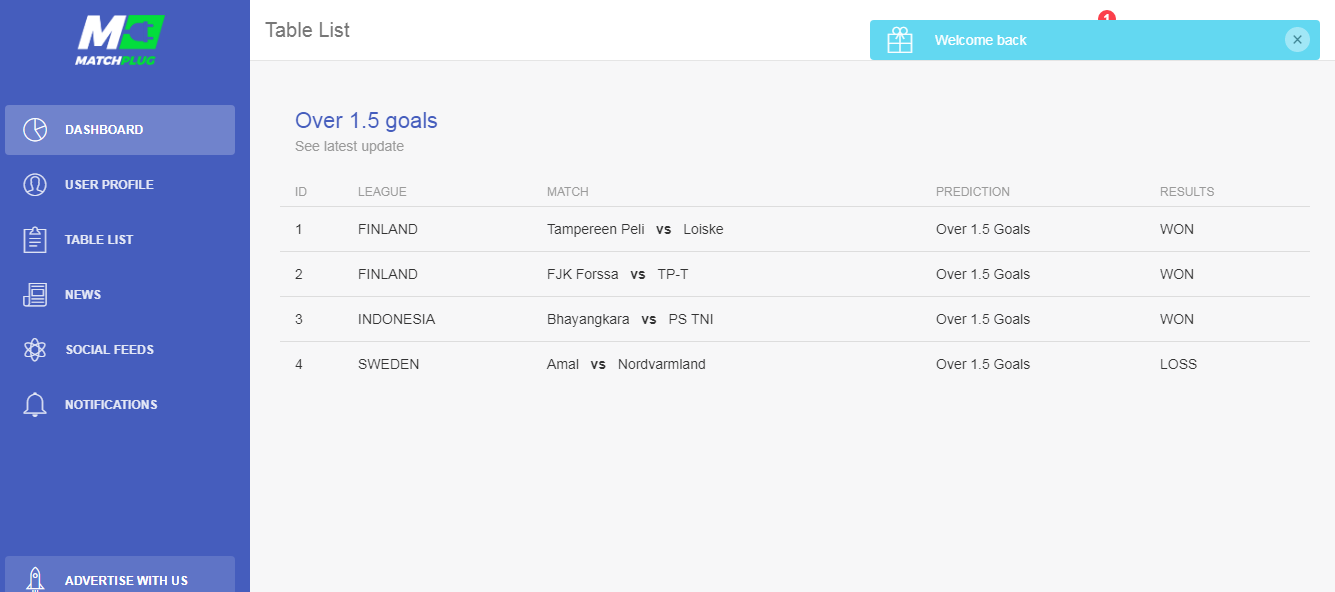The width and height of the screenshot is (1335, 592).
Task: Click the gift icon in welcome banner
Action: click(x=900, y=40)
